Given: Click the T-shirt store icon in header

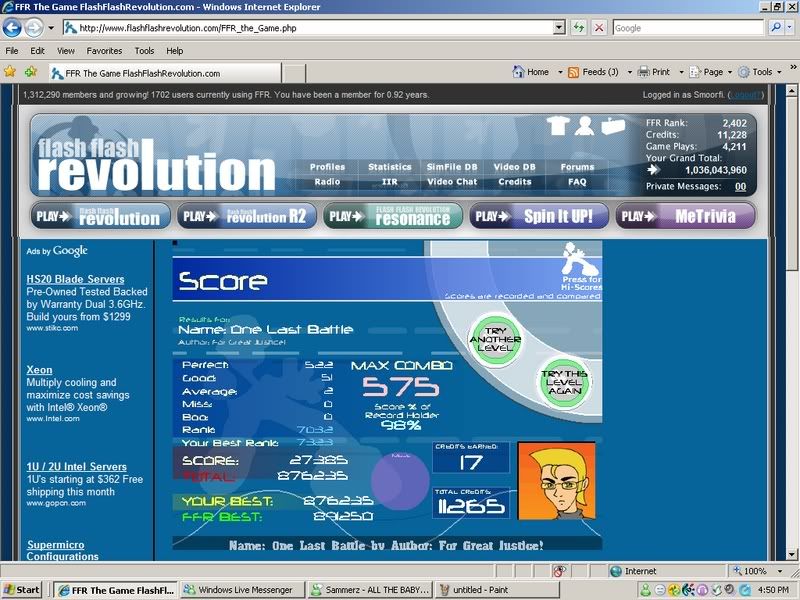Looking at the screenshot, I should click(558, 126).
